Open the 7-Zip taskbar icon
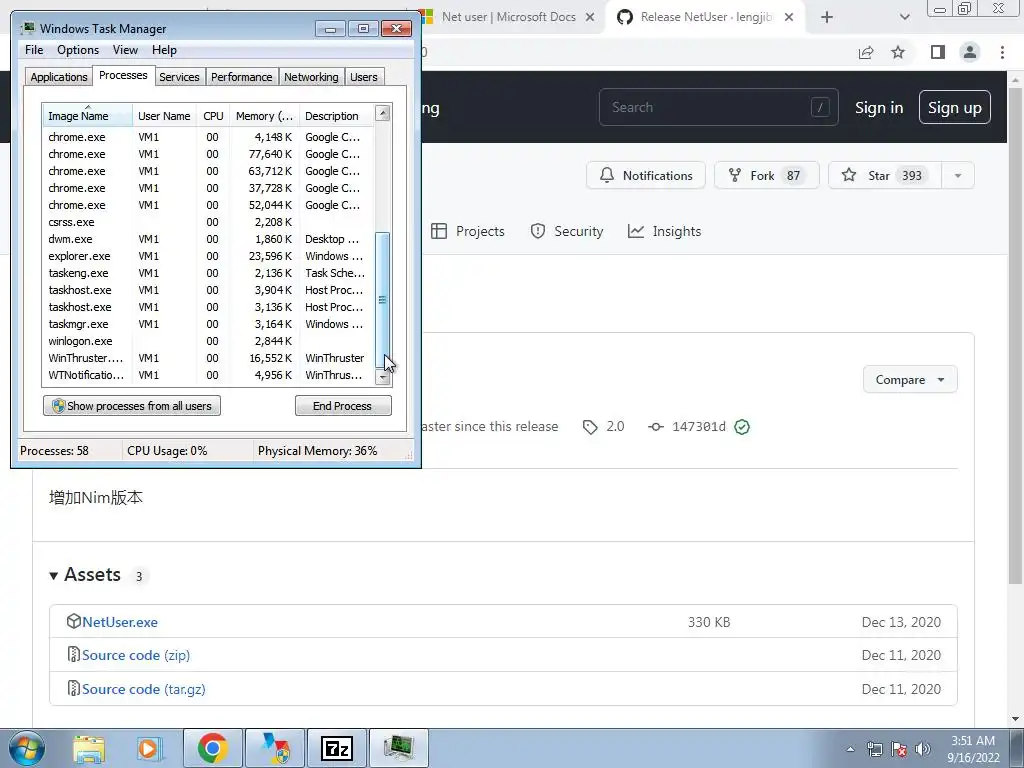This screenshot has height=768, width=1024. pos(337,748)
